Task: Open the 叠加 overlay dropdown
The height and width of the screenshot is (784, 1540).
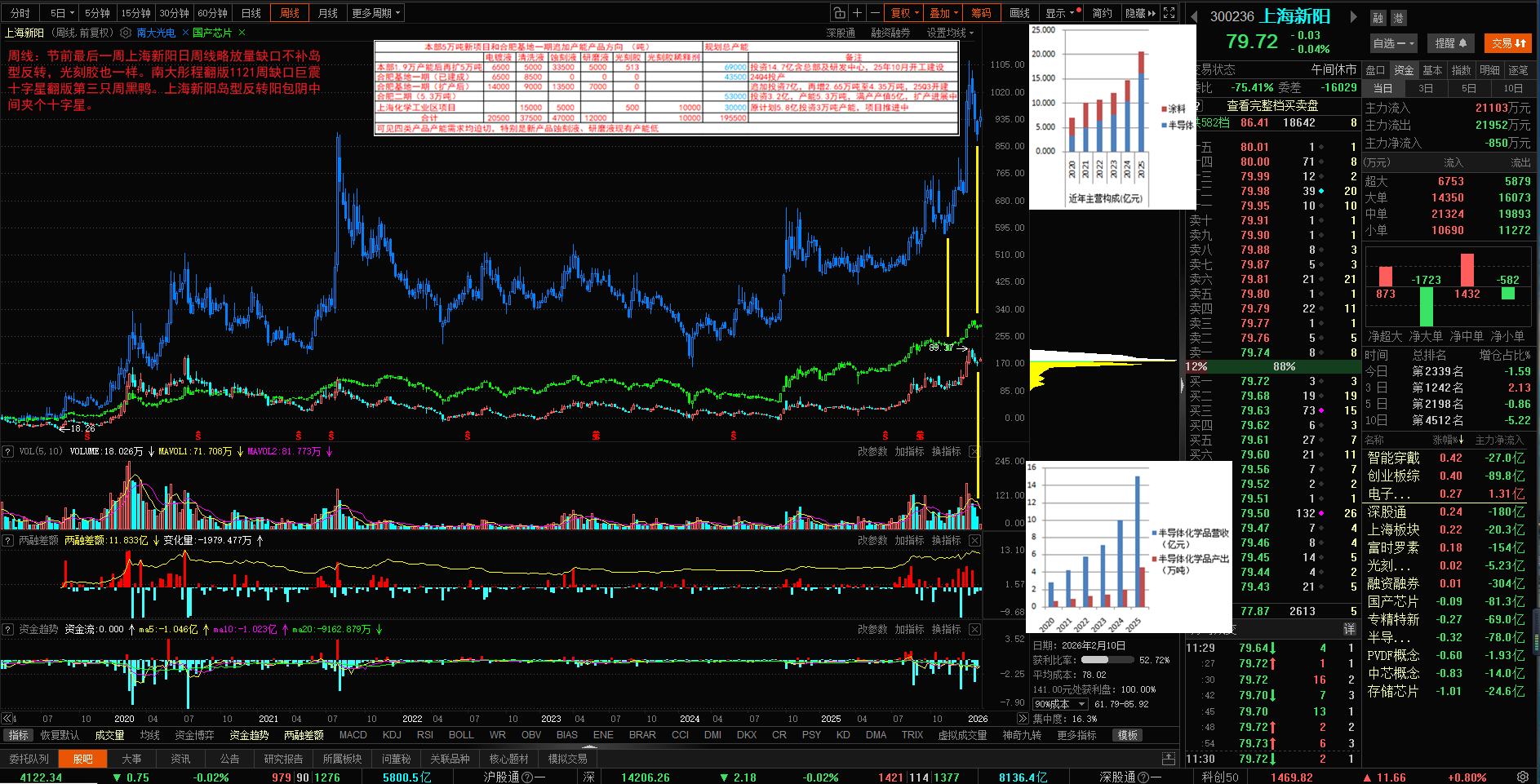Action: (x=943, y=13)
